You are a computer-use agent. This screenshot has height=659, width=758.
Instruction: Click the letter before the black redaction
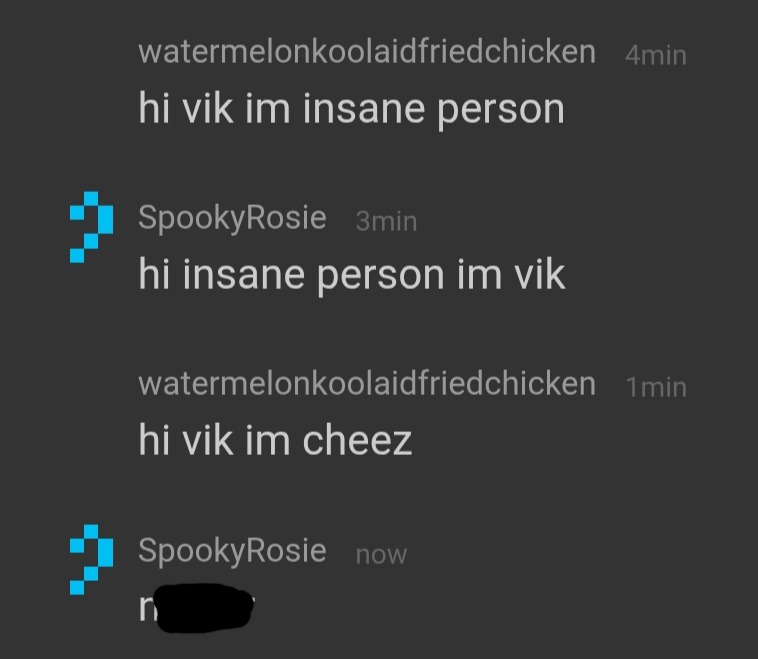tap(147, 608)
